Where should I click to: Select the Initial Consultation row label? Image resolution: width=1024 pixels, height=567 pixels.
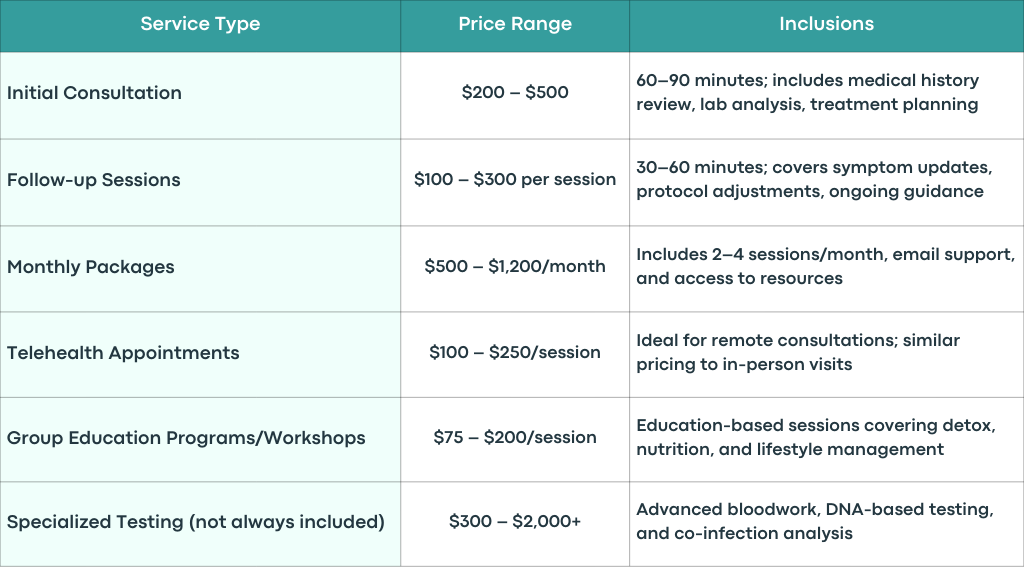pos(94,93)
